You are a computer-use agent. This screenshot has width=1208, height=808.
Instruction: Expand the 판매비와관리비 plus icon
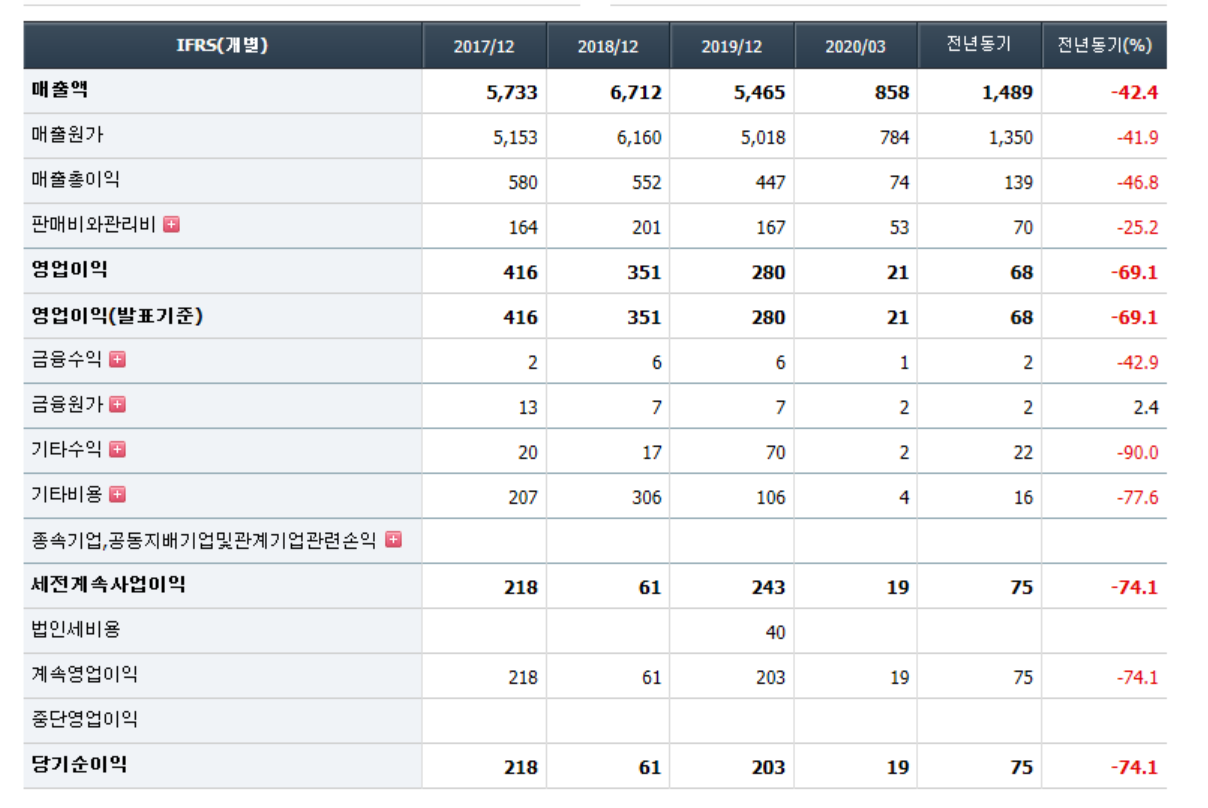(x=171, y=225)
